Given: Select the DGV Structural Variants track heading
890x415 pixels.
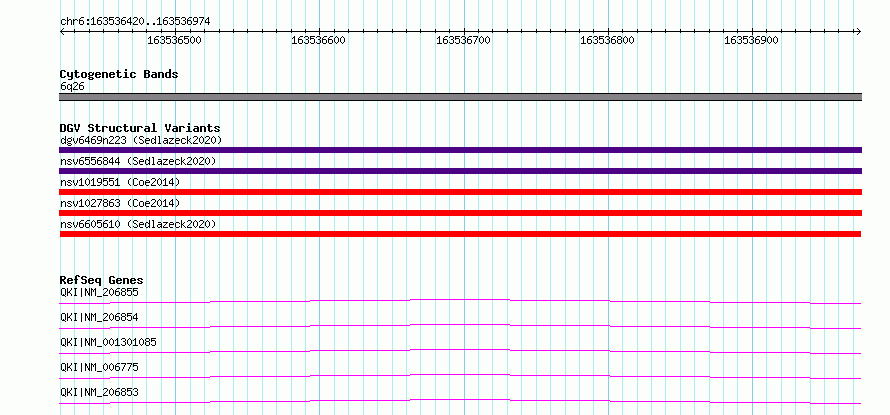Looking at the screenshot, I should (x=140, y=128).
